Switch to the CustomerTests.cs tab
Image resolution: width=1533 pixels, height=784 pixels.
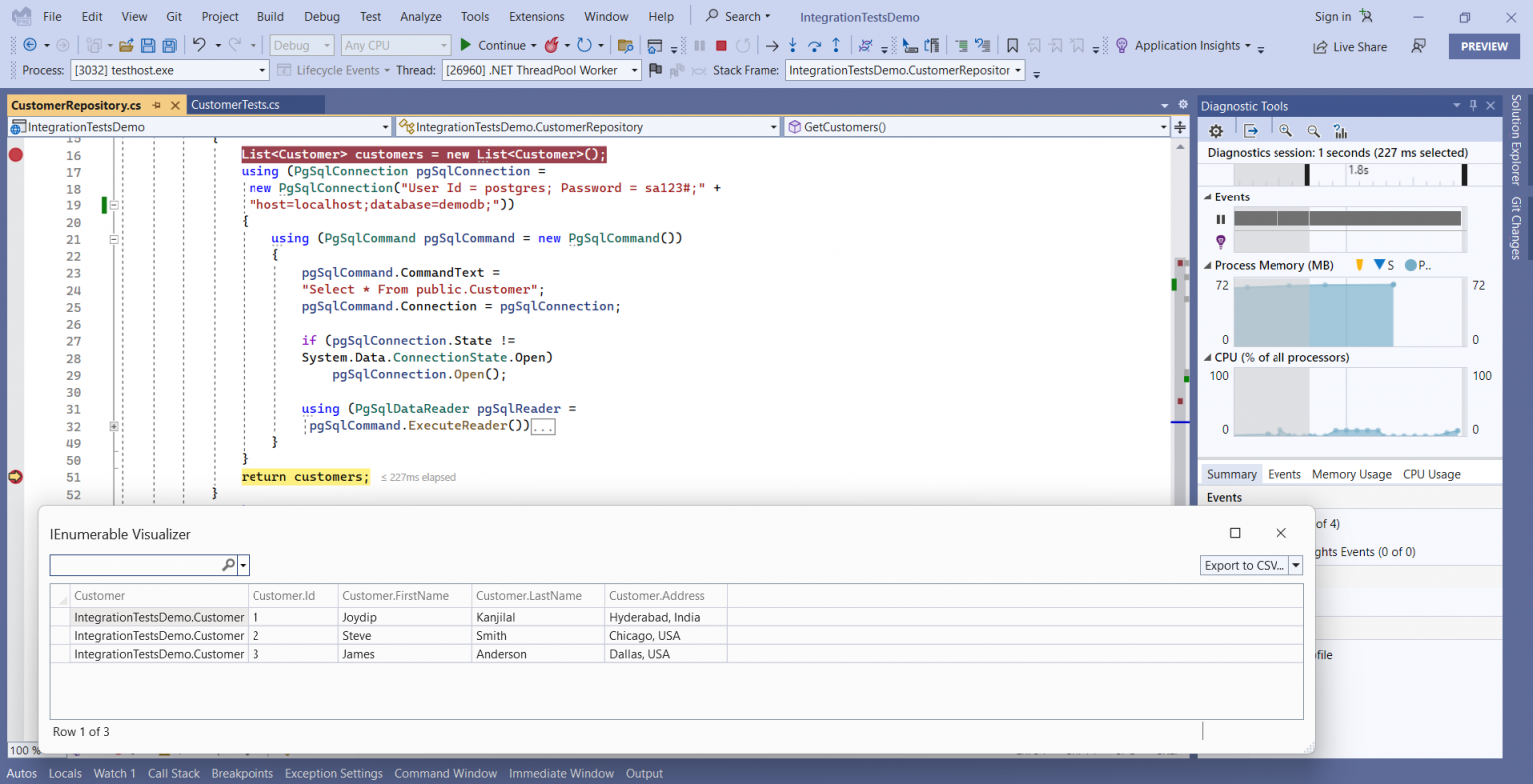pos(236,105)
